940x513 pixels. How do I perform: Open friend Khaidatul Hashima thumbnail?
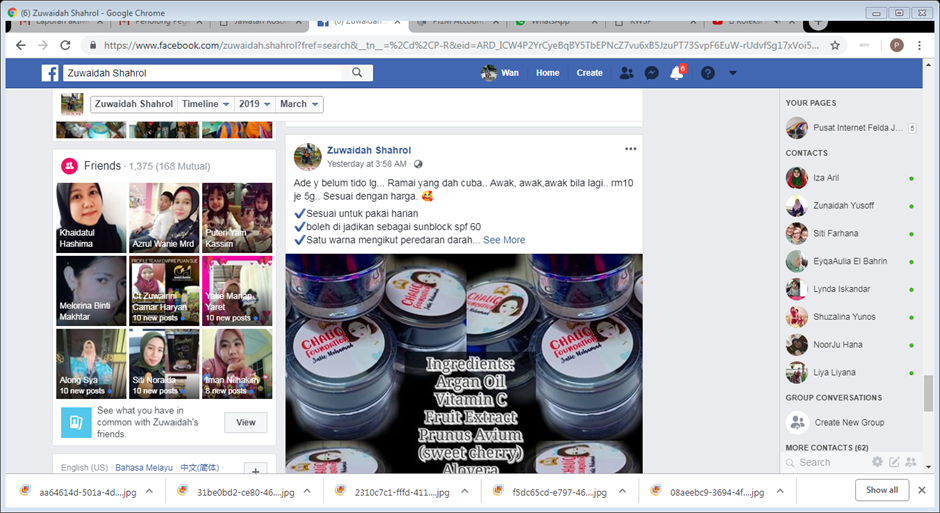[91, 218]
